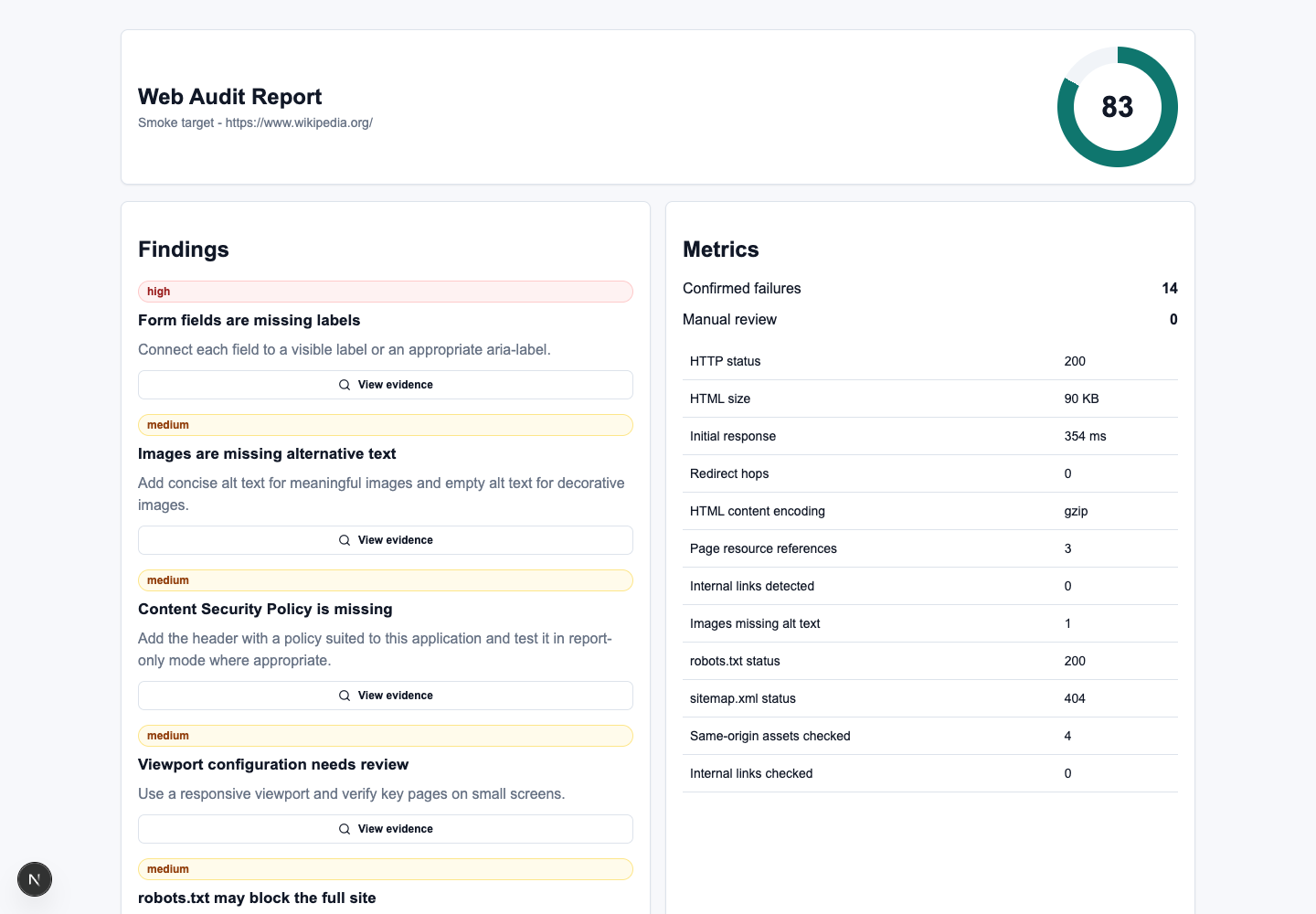Click the HTML content encoding value gzip

(1077, 511)
